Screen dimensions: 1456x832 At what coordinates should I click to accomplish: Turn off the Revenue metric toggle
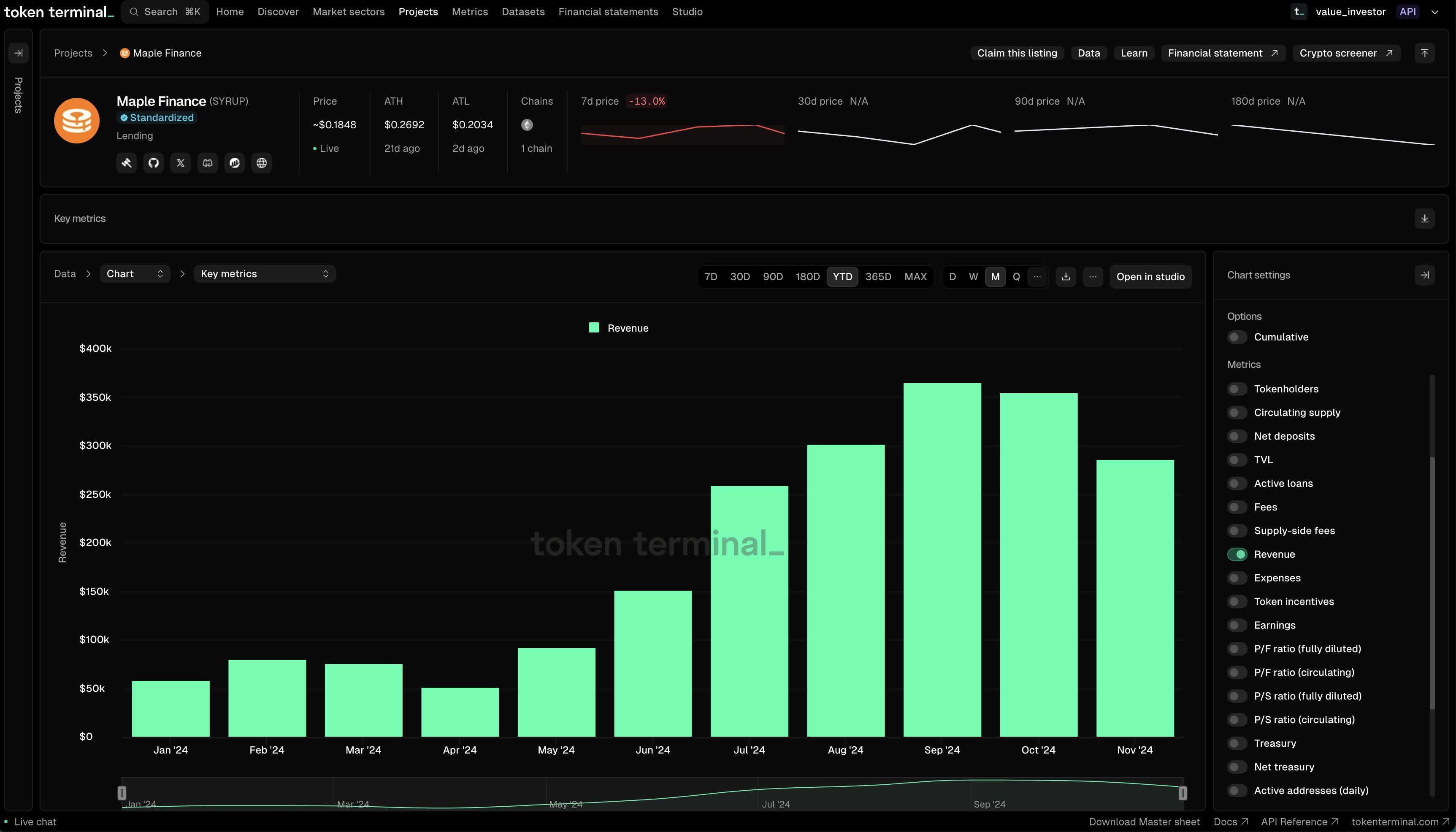pos(1237,554)
